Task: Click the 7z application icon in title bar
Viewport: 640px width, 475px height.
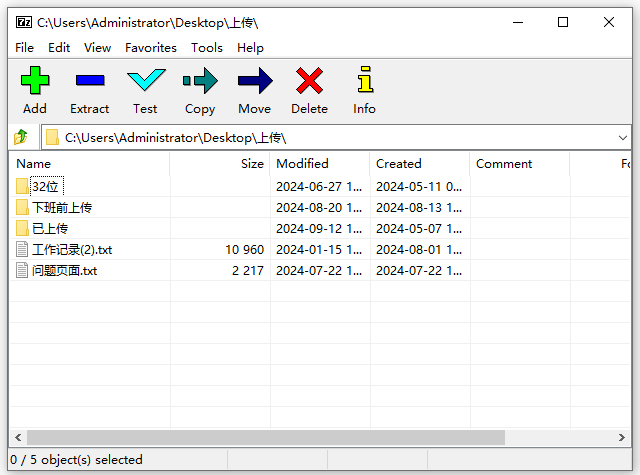Action: click(x=24, y=22)
